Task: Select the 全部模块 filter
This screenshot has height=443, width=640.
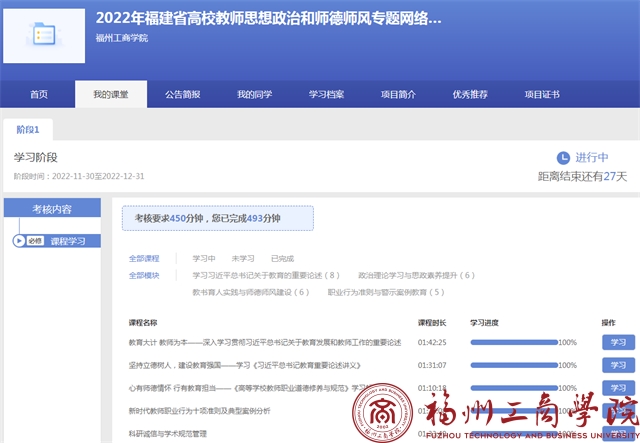Action: 144,276
